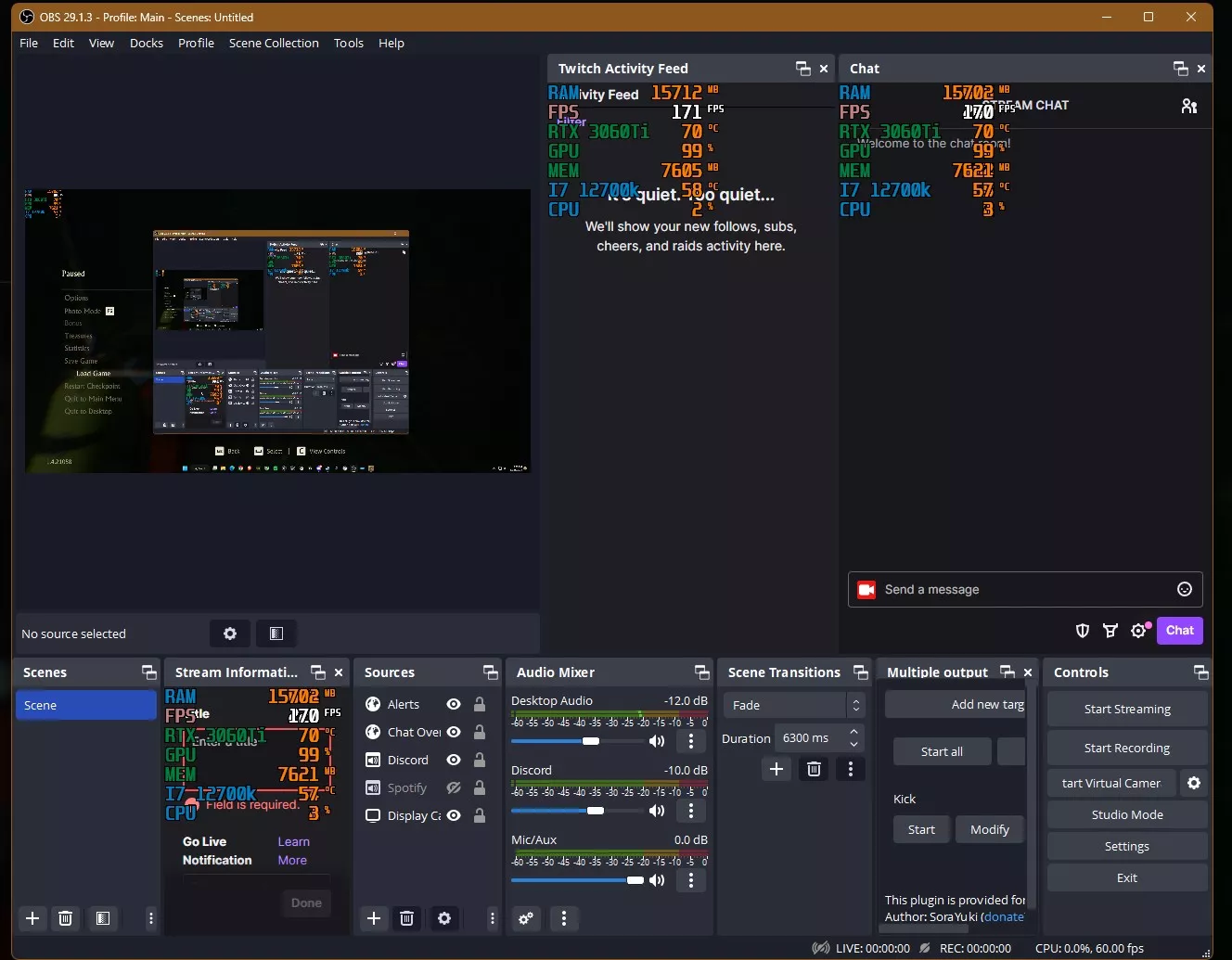Open the Fade transition dropdown
Image resolution: width=1232 pixels, height=960 pixels.
[789, 705]
